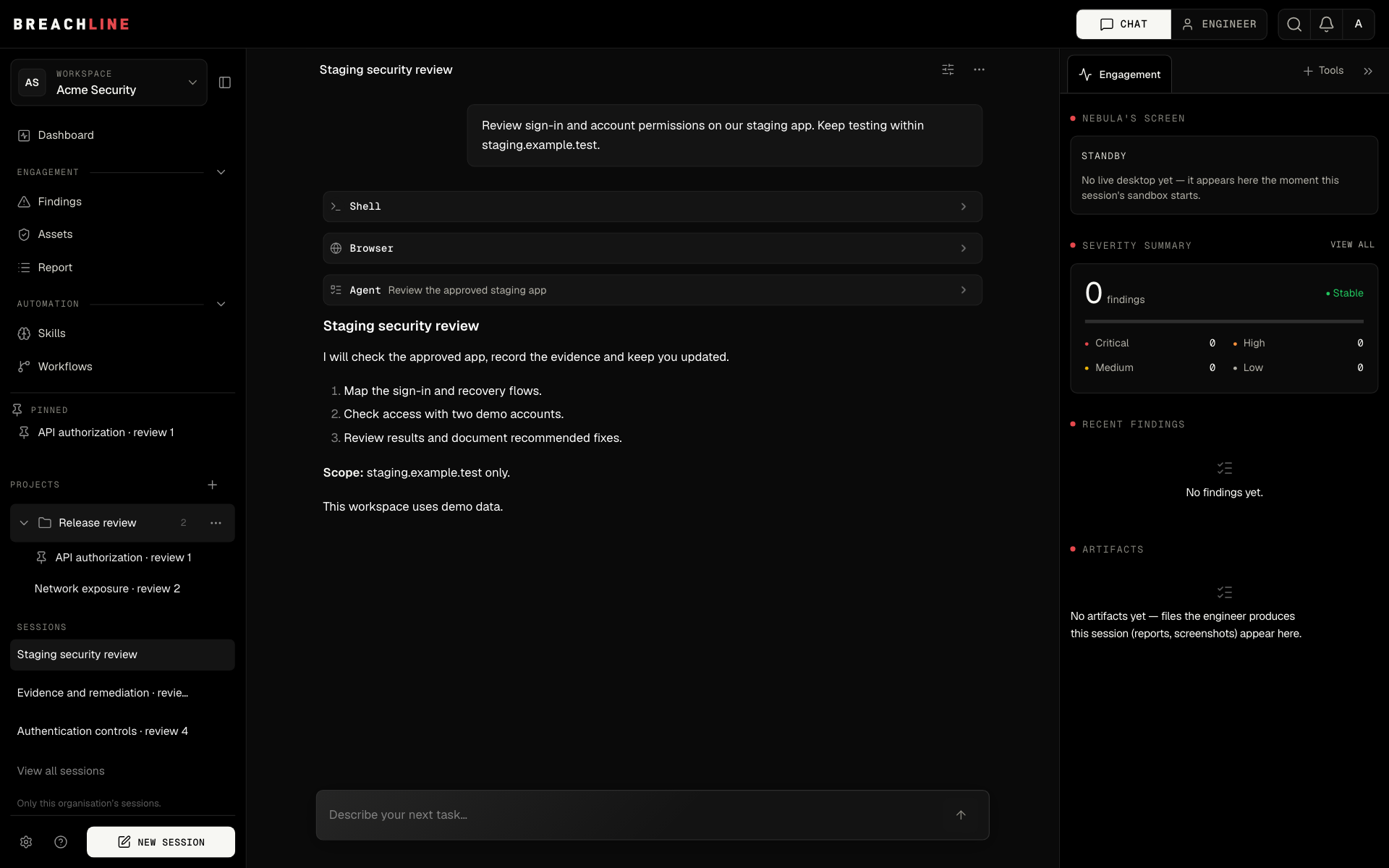1389x868 pixels.
Task: Switch to CHAT mode
Action: pyautogui.click(x=1123, y=25)
